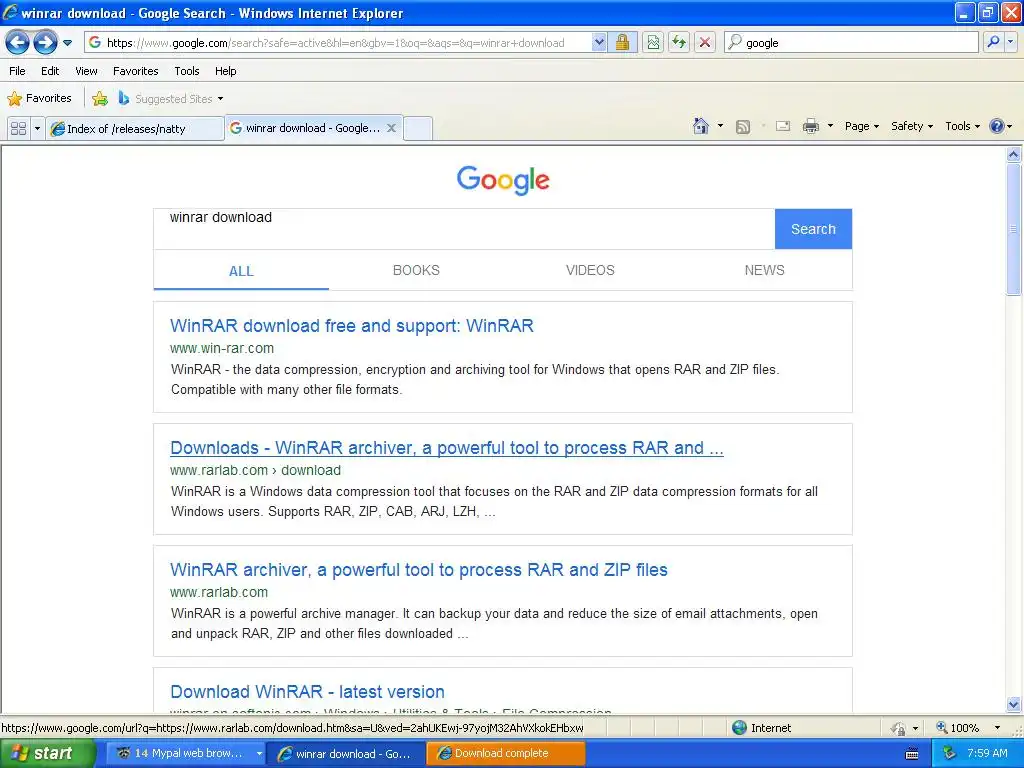Open WinRAR archiver RAR and ZIP files link
Image resolution: width=1024 pixels, height=768 pixels.
(419, 570)
